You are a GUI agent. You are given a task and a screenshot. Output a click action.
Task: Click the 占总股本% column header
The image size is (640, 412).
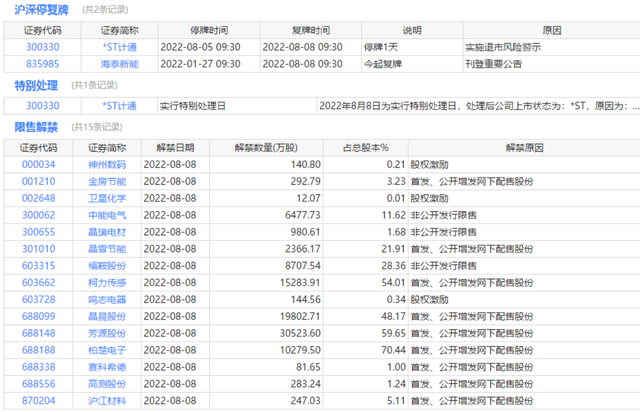point(365,148)
